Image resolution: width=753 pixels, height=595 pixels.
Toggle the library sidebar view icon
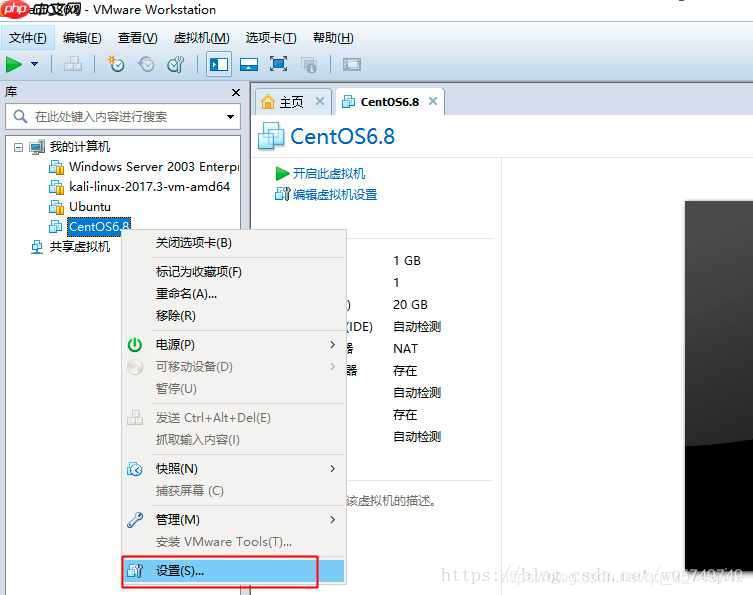pyautogui.click(x=219, y=64)
